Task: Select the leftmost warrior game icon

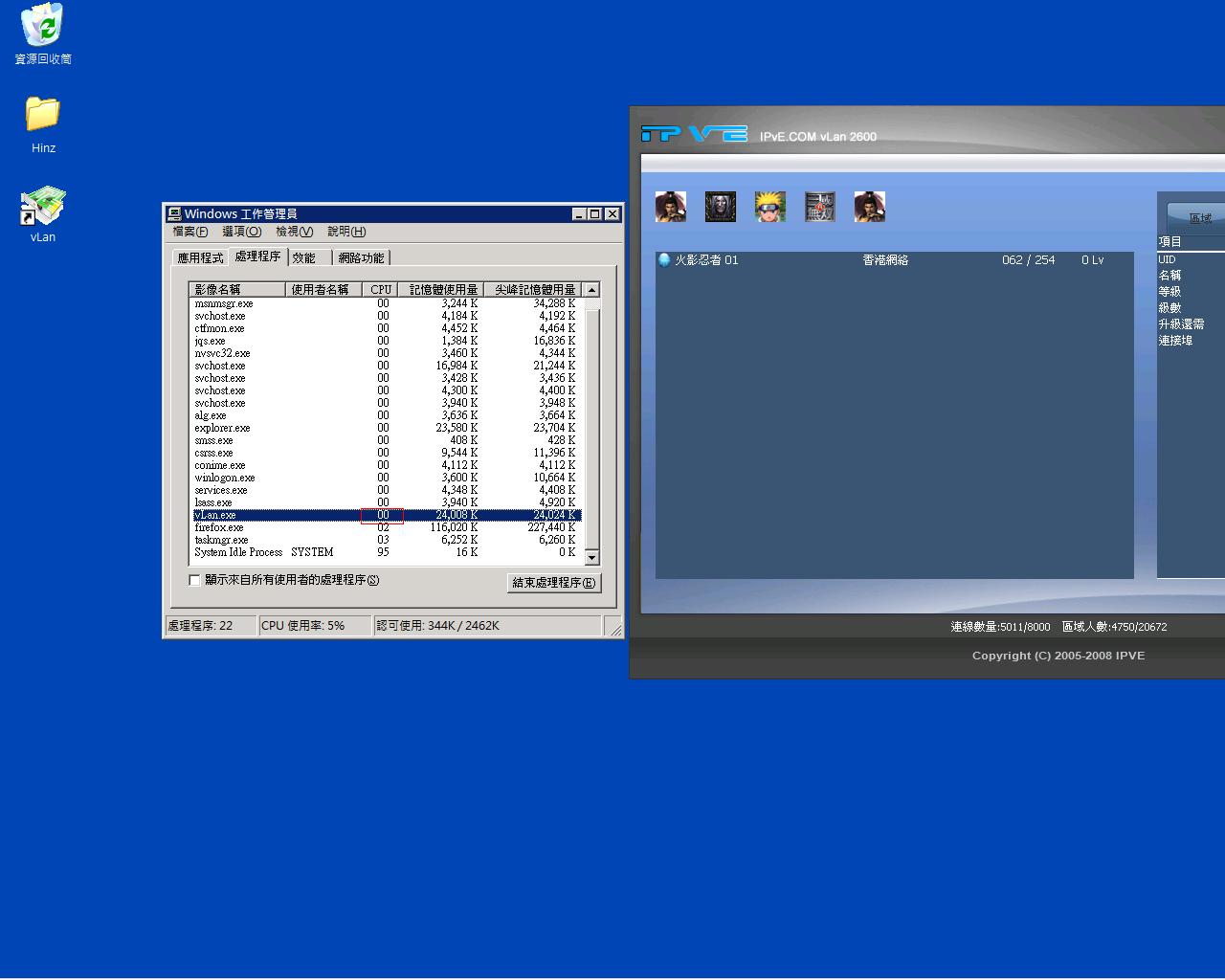Action: click(670, 207)
